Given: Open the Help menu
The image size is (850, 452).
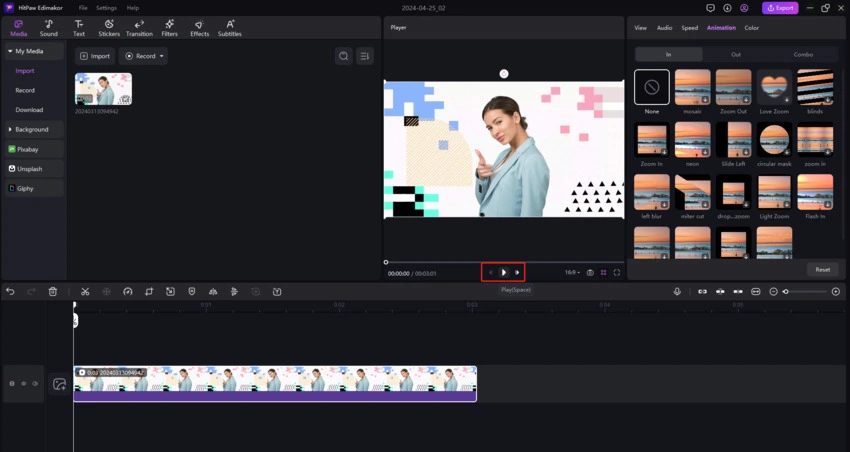Looking at the screenshot, I should click(x=133, y=8).
